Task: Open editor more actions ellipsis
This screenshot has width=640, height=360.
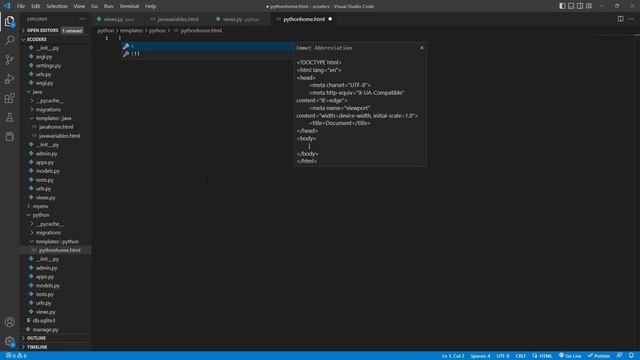Action: (x=631, y=19)
